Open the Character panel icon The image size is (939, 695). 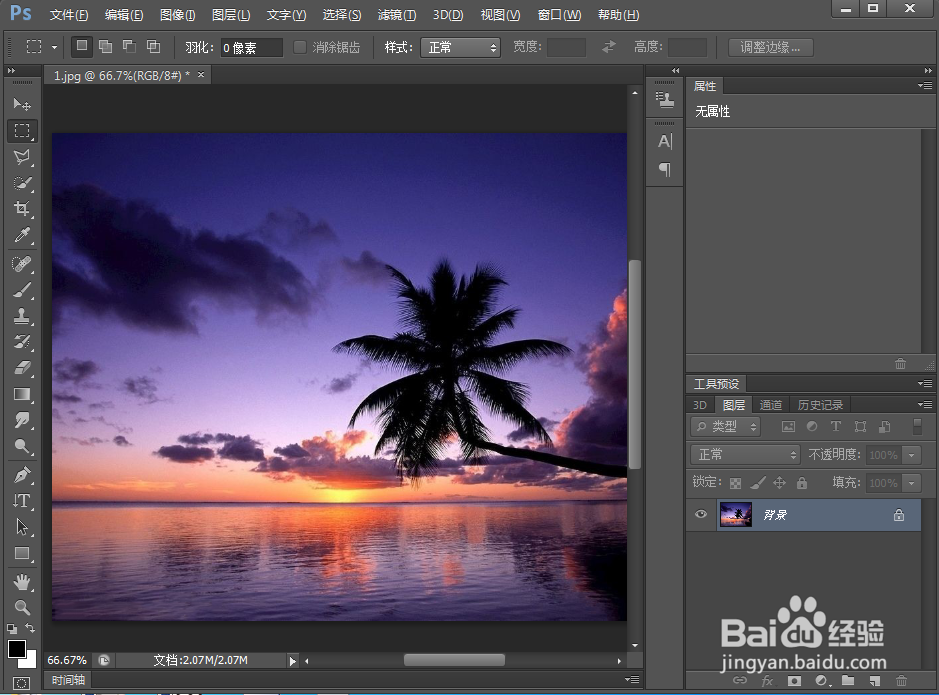(665, 141)
